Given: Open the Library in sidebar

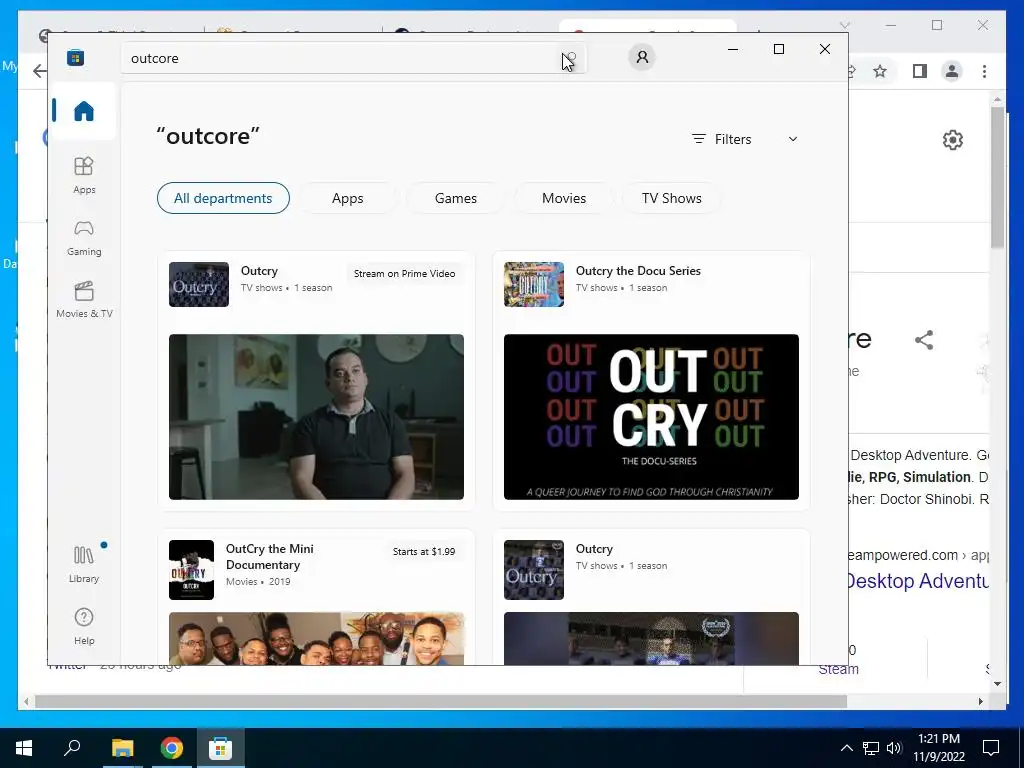Looking at the screenshot, I should point(84,565).
